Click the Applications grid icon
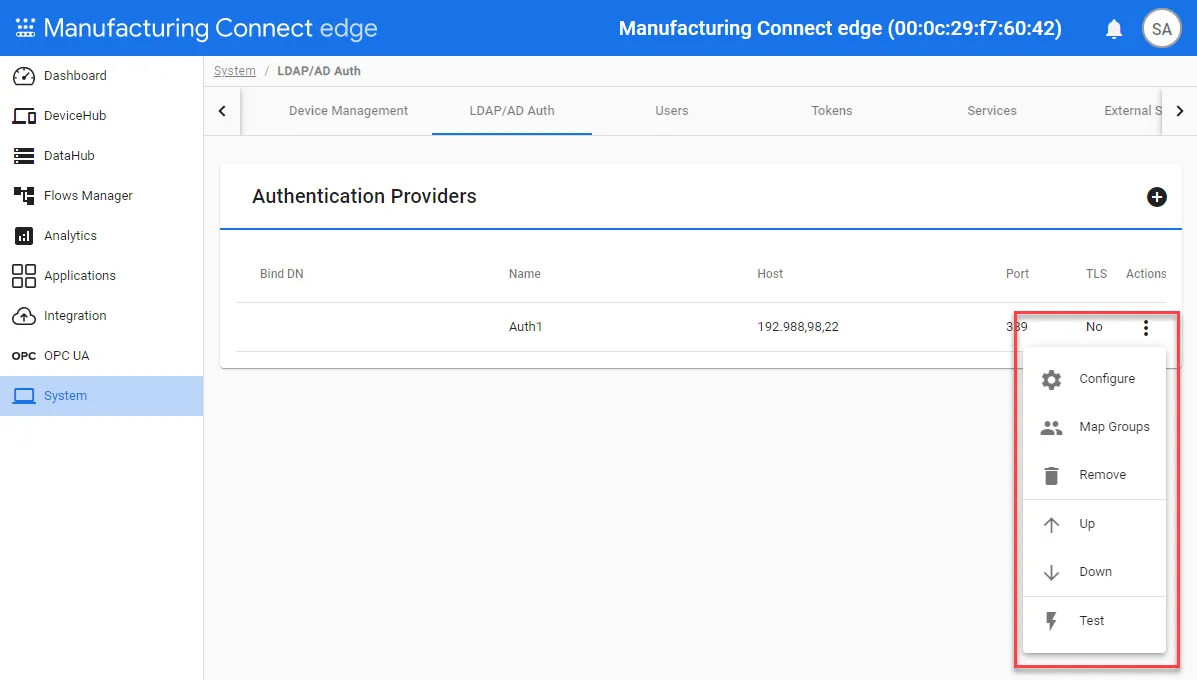Image resolution: width=1197 pixels, height=680 pixels. 24,276
